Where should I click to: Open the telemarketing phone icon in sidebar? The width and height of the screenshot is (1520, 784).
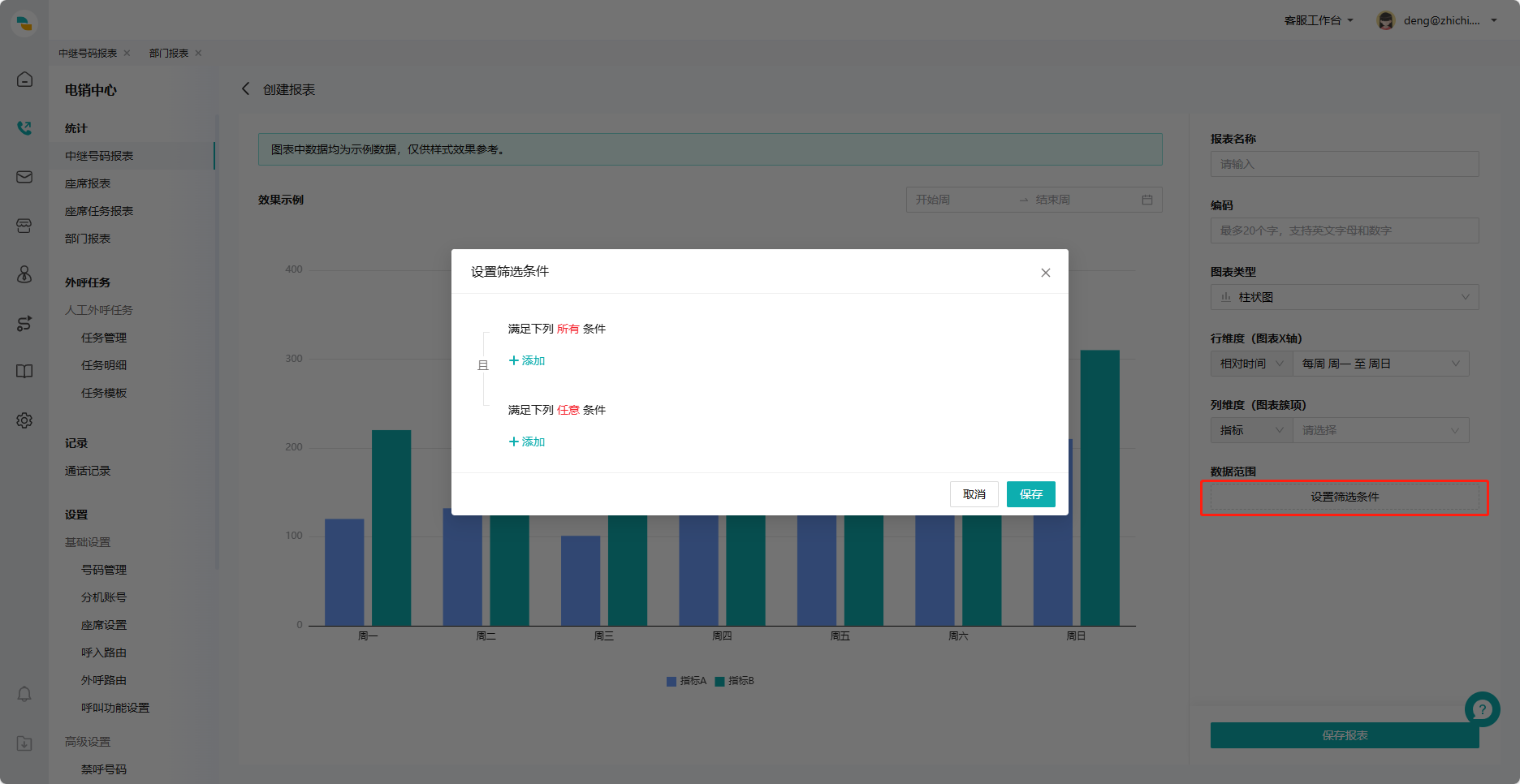coord(24,127)
